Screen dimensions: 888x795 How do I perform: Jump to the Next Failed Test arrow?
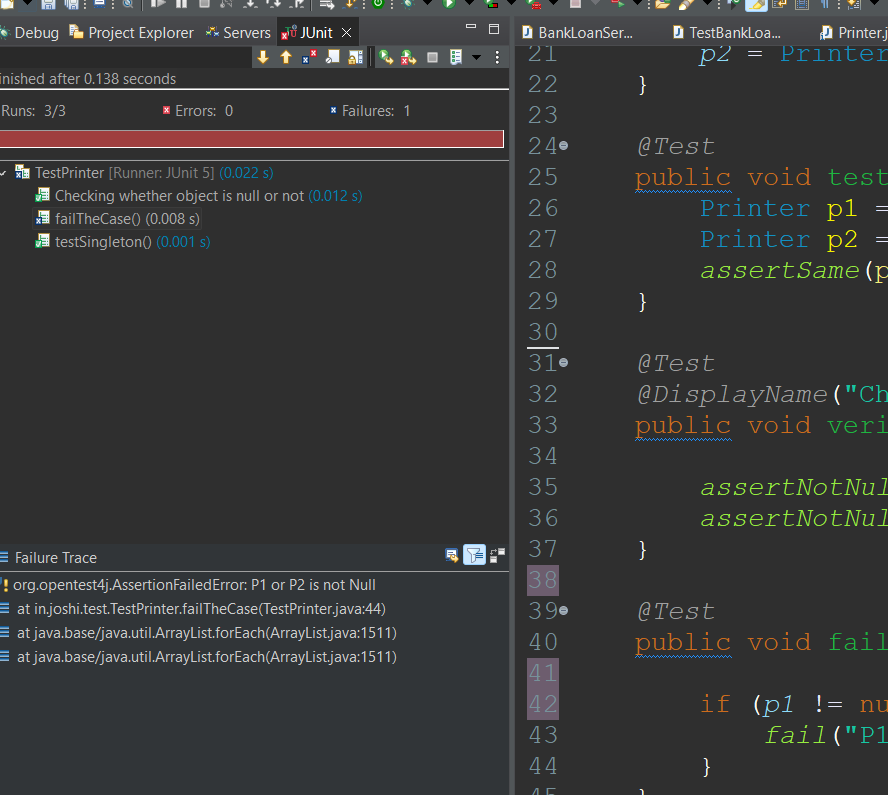tap(263, 57)
